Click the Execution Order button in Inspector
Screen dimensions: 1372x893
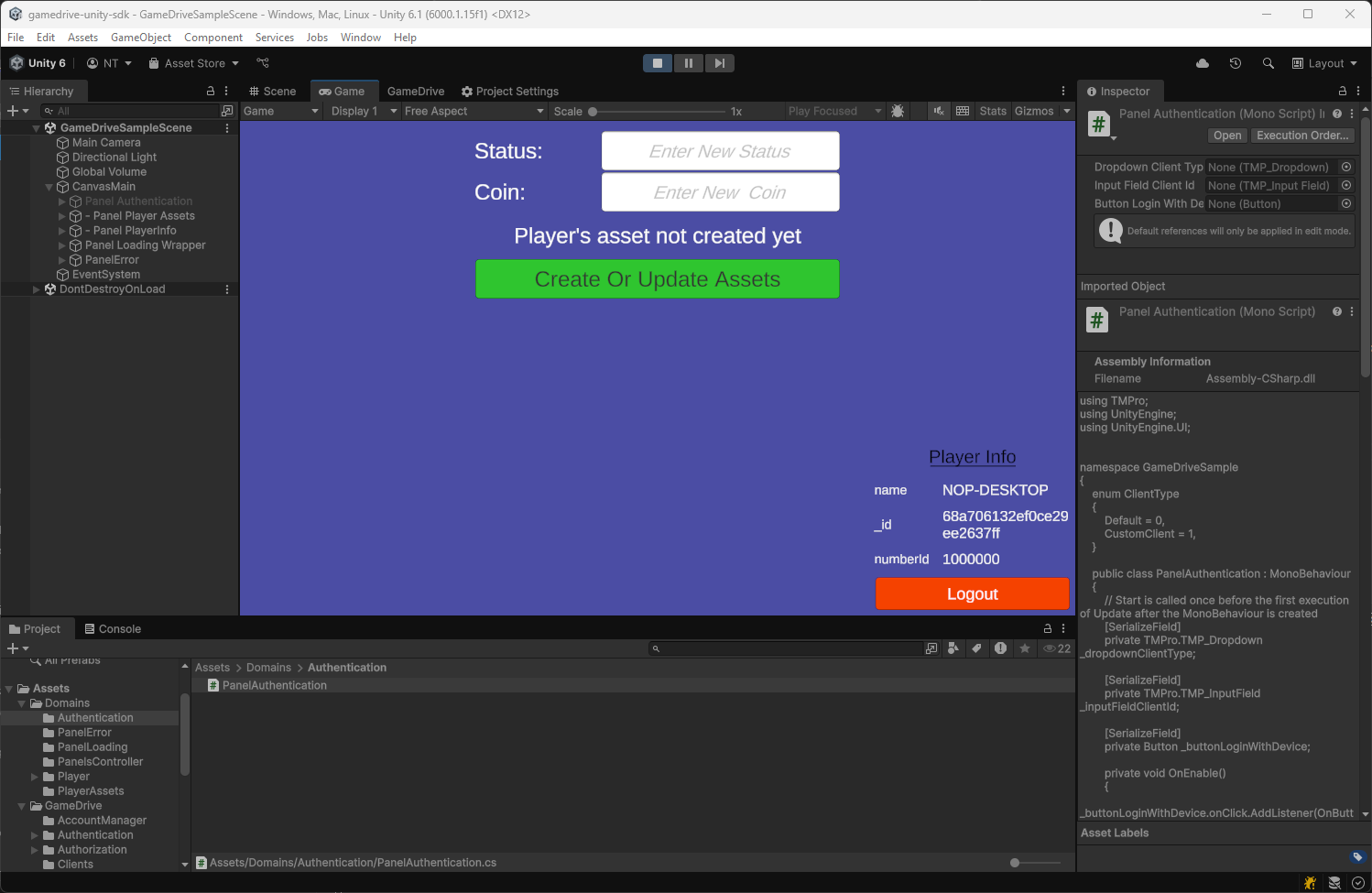1302,135
